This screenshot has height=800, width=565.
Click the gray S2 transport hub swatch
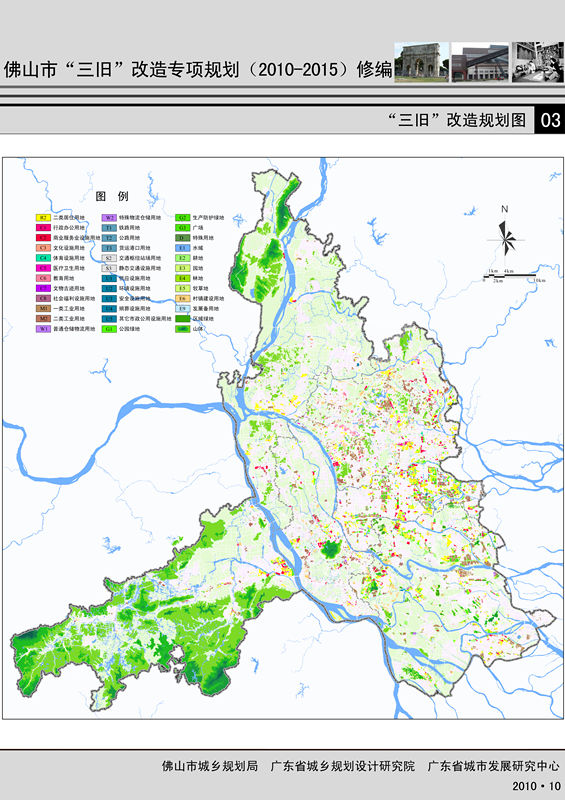point(109,258)
